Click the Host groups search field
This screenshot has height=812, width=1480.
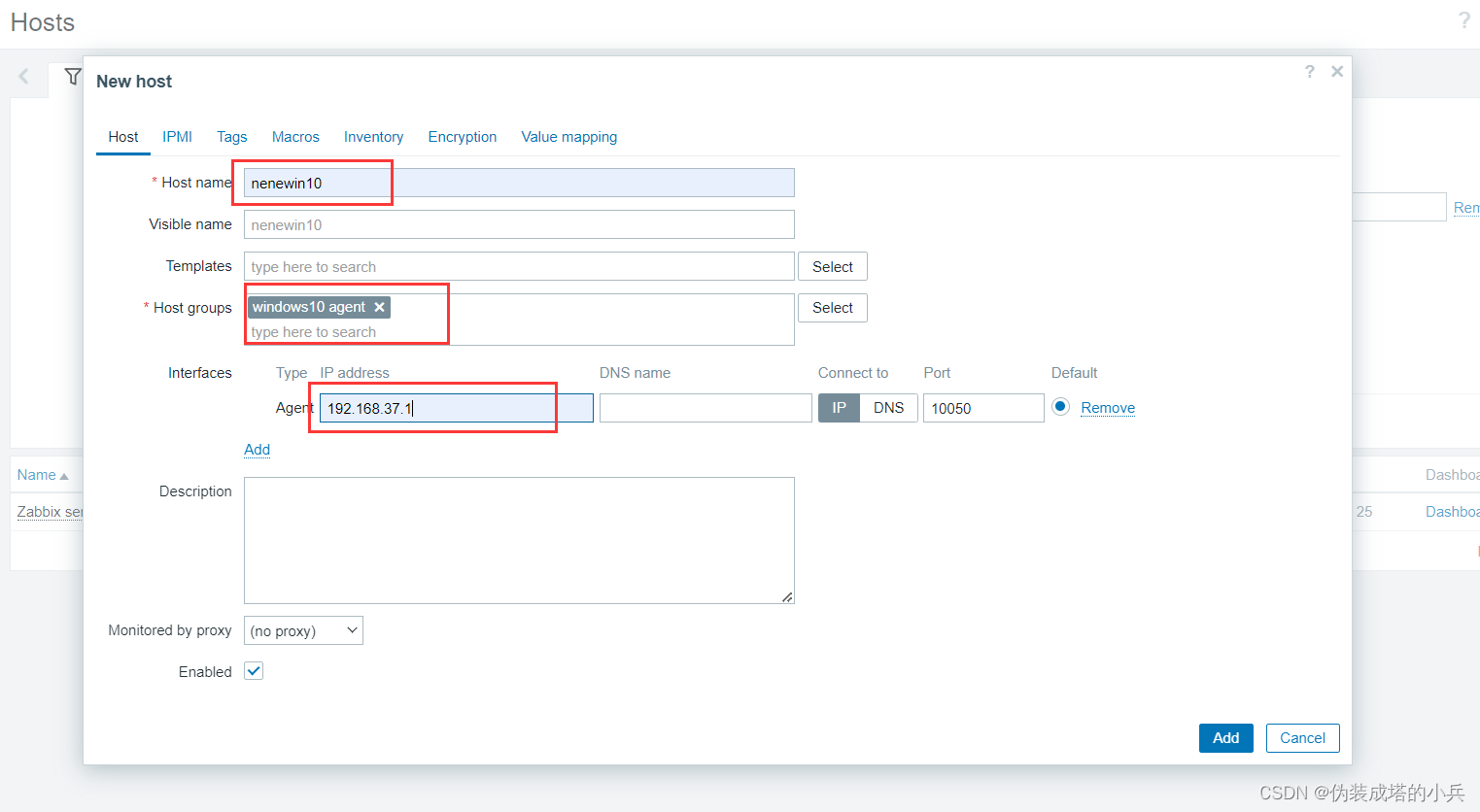click(x=519, y=332)
